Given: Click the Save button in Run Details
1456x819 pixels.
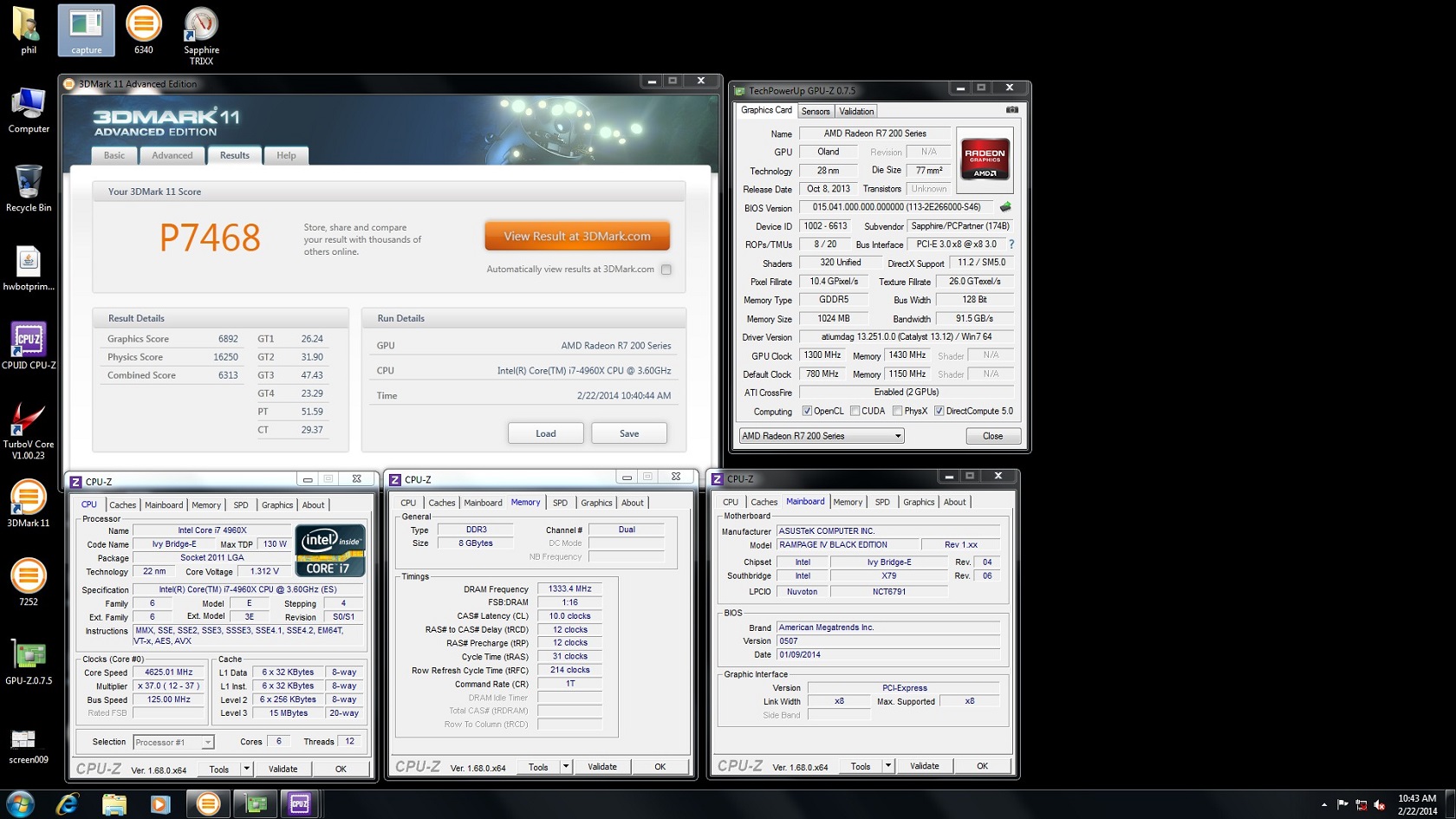Looking at the screenshot, I should coord(629,433).
